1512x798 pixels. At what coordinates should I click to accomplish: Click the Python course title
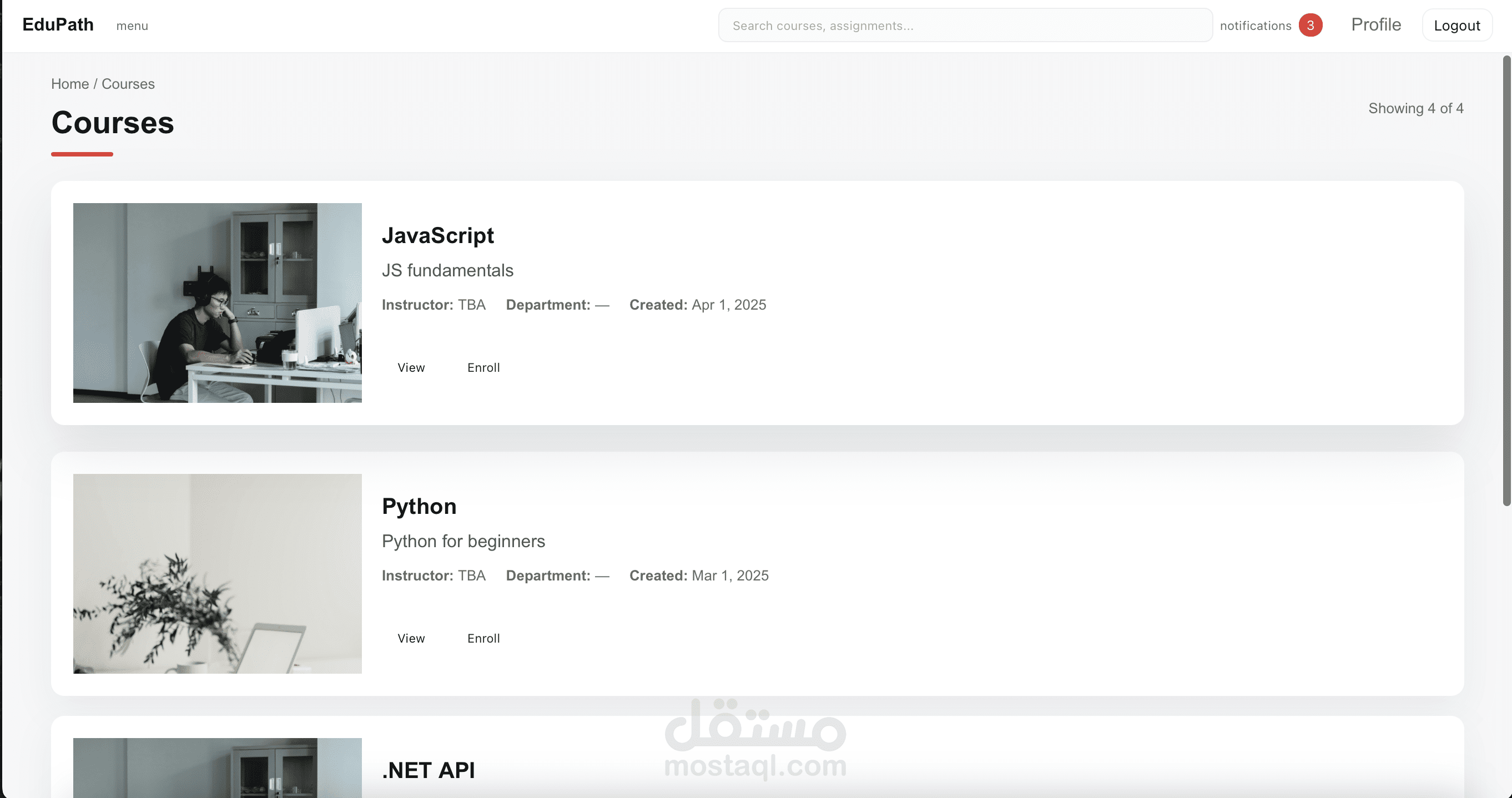tap(419, 506)
